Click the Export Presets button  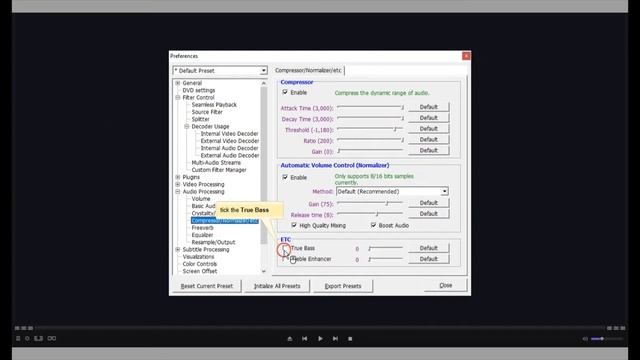click(x=343, y=286)
